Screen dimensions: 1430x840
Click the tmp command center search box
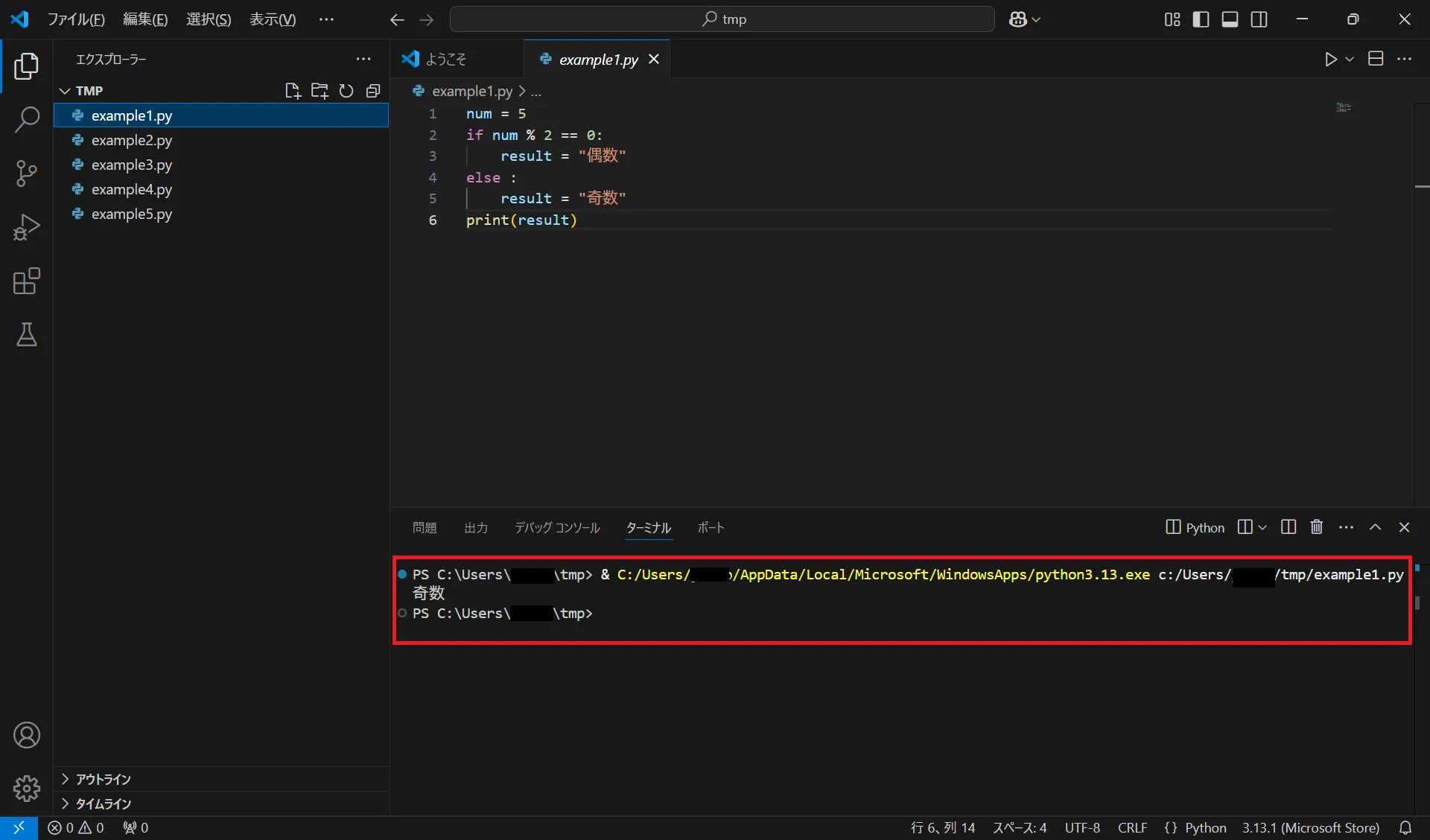[722, 19]
